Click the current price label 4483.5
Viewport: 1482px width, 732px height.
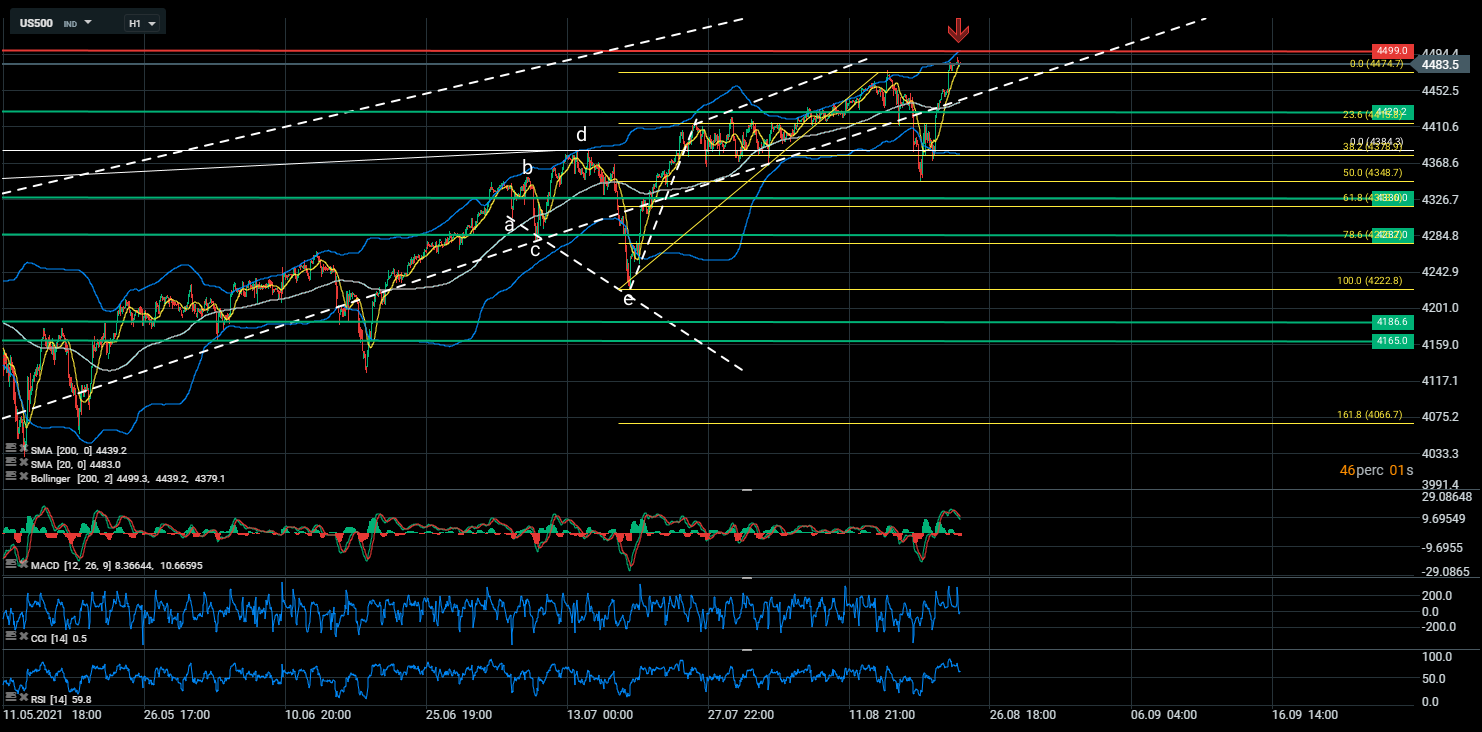click(1441, 64)
